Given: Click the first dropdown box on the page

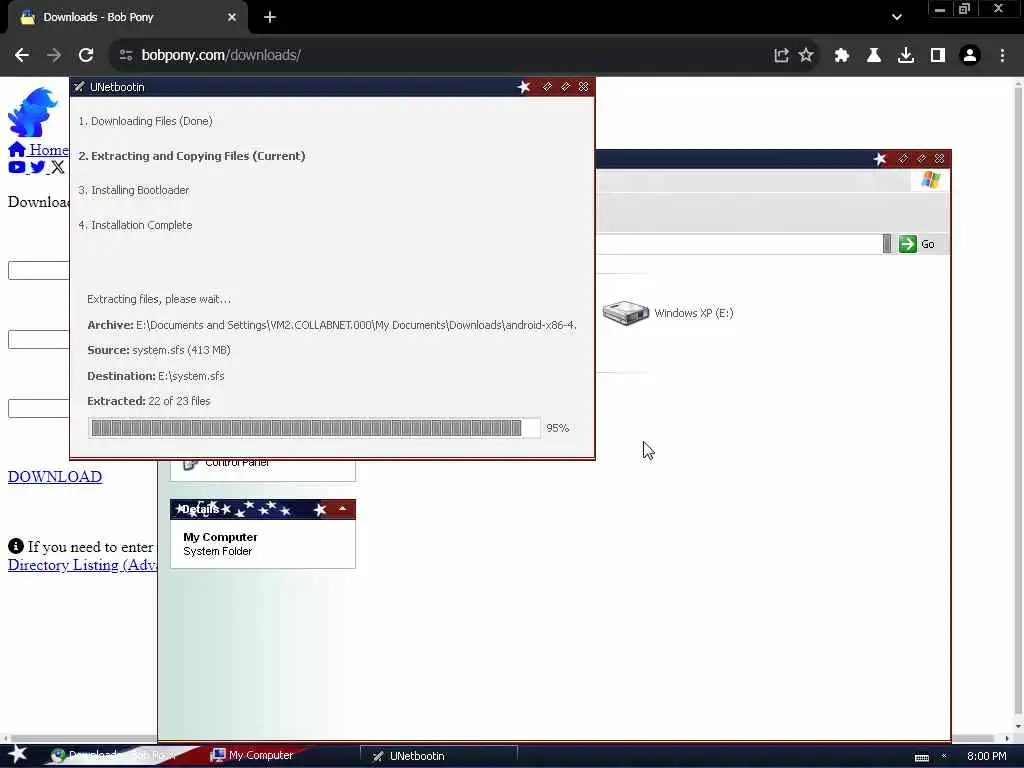Looking at the screenshot, I should click(39, 270).
